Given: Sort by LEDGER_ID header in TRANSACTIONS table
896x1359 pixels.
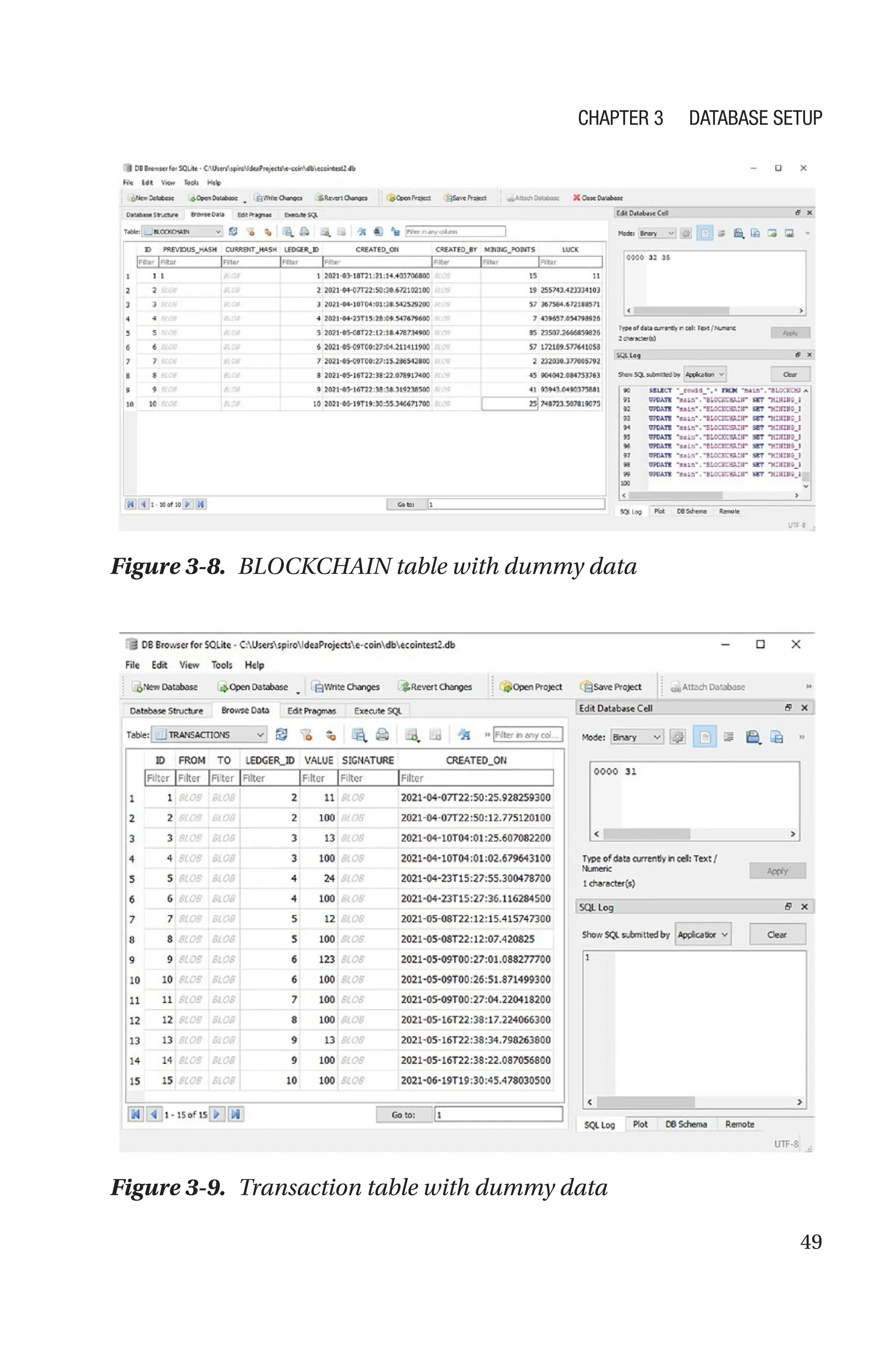Looking at the screenshot, I should (x=269, y=760).
